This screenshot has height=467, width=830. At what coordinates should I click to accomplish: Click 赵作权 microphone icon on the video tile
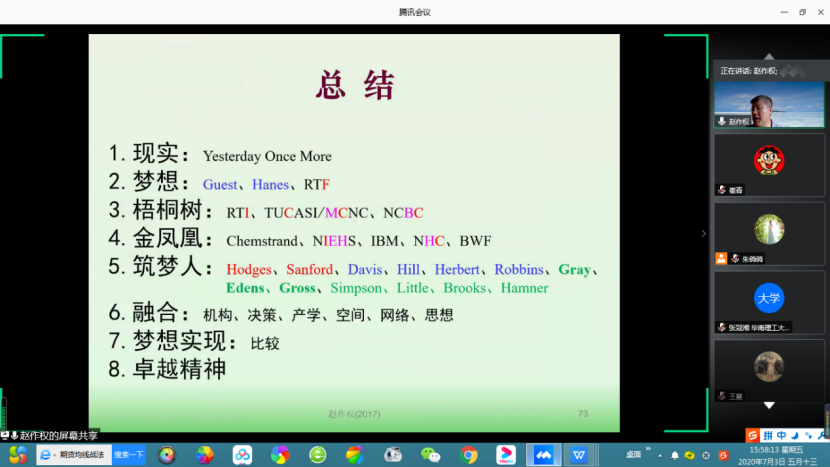click(x=721, y=121)
